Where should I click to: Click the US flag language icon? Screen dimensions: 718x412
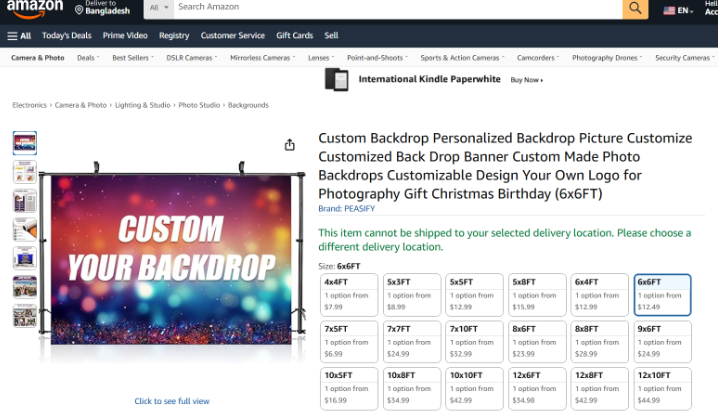coord(669,10)
